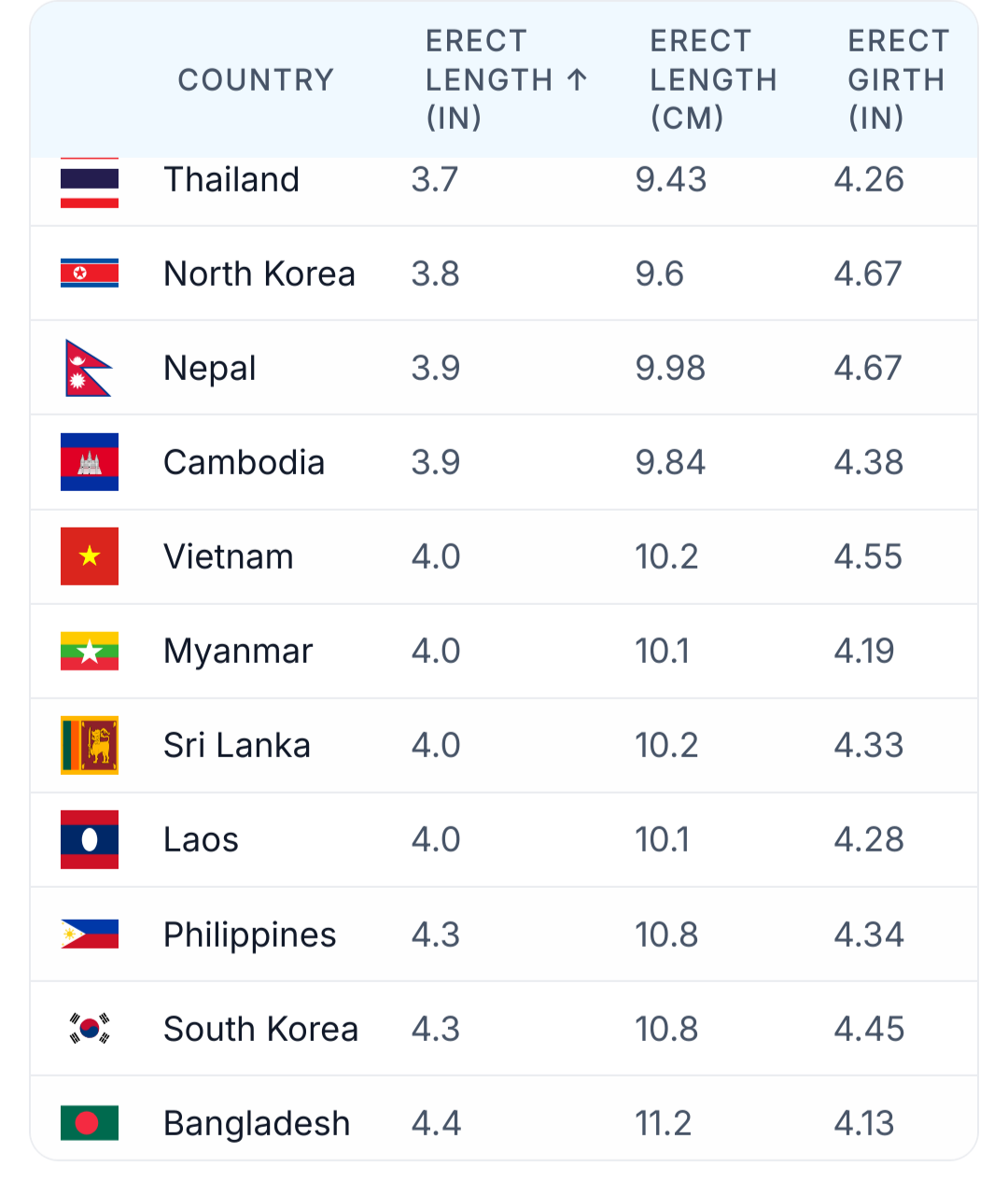The height and width of the screenshot is (1195, 1008).
Task: Click the Cambodia flag icon
Action: [x=90, y=462]
